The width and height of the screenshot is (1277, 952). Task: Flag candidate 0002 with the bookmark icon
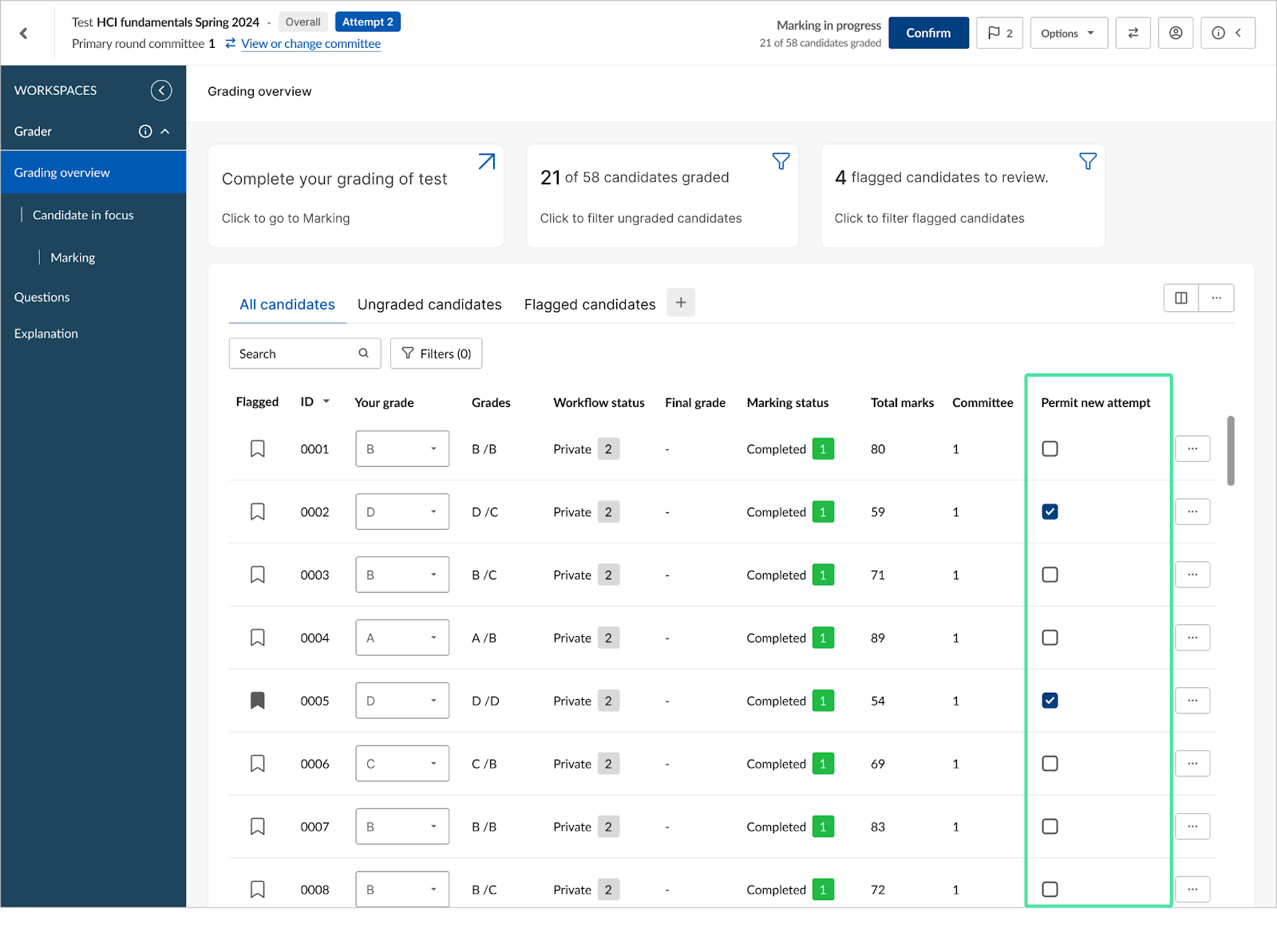(258, 512)
